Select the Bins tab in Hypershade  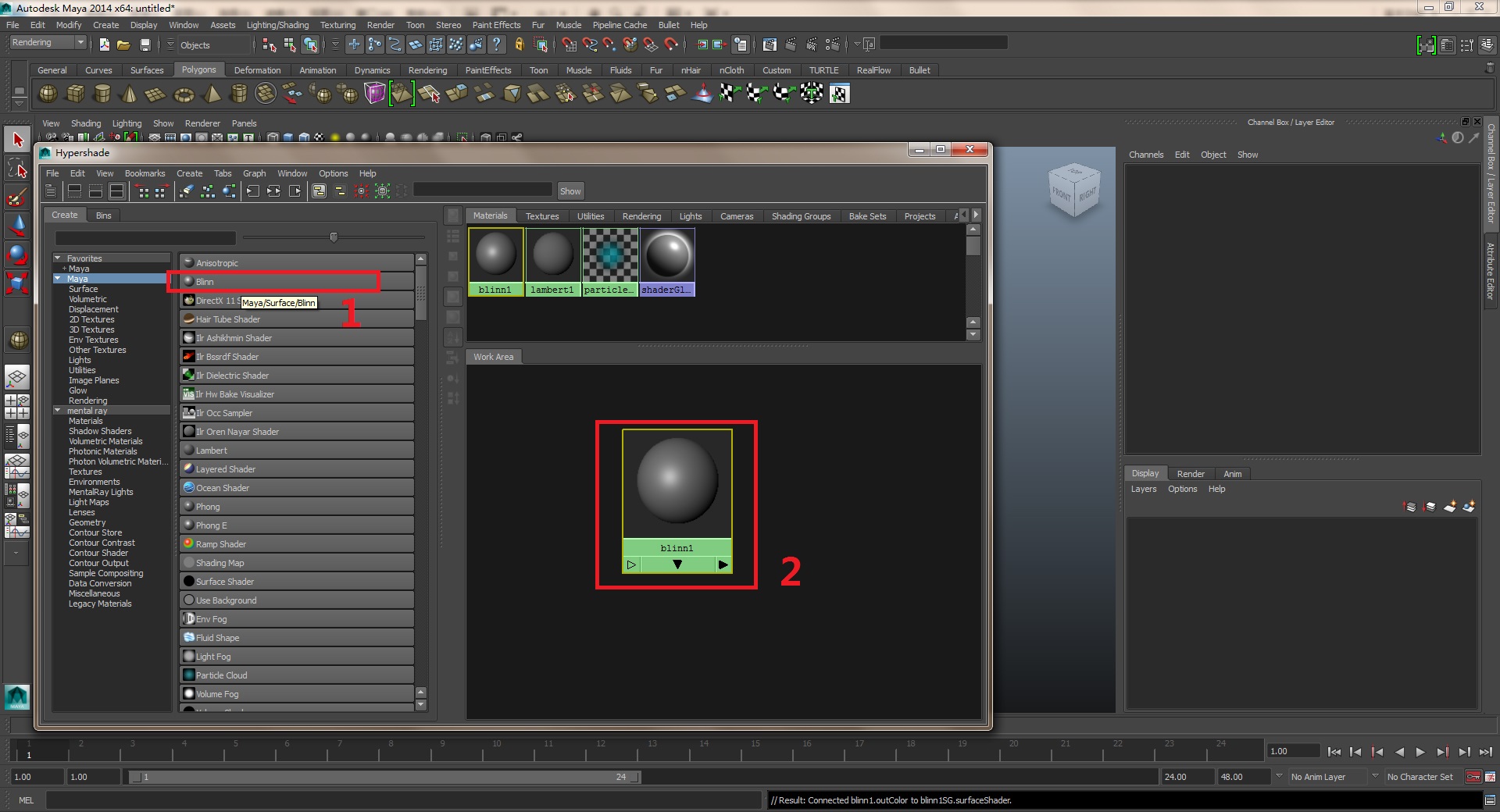pos(104,215)
